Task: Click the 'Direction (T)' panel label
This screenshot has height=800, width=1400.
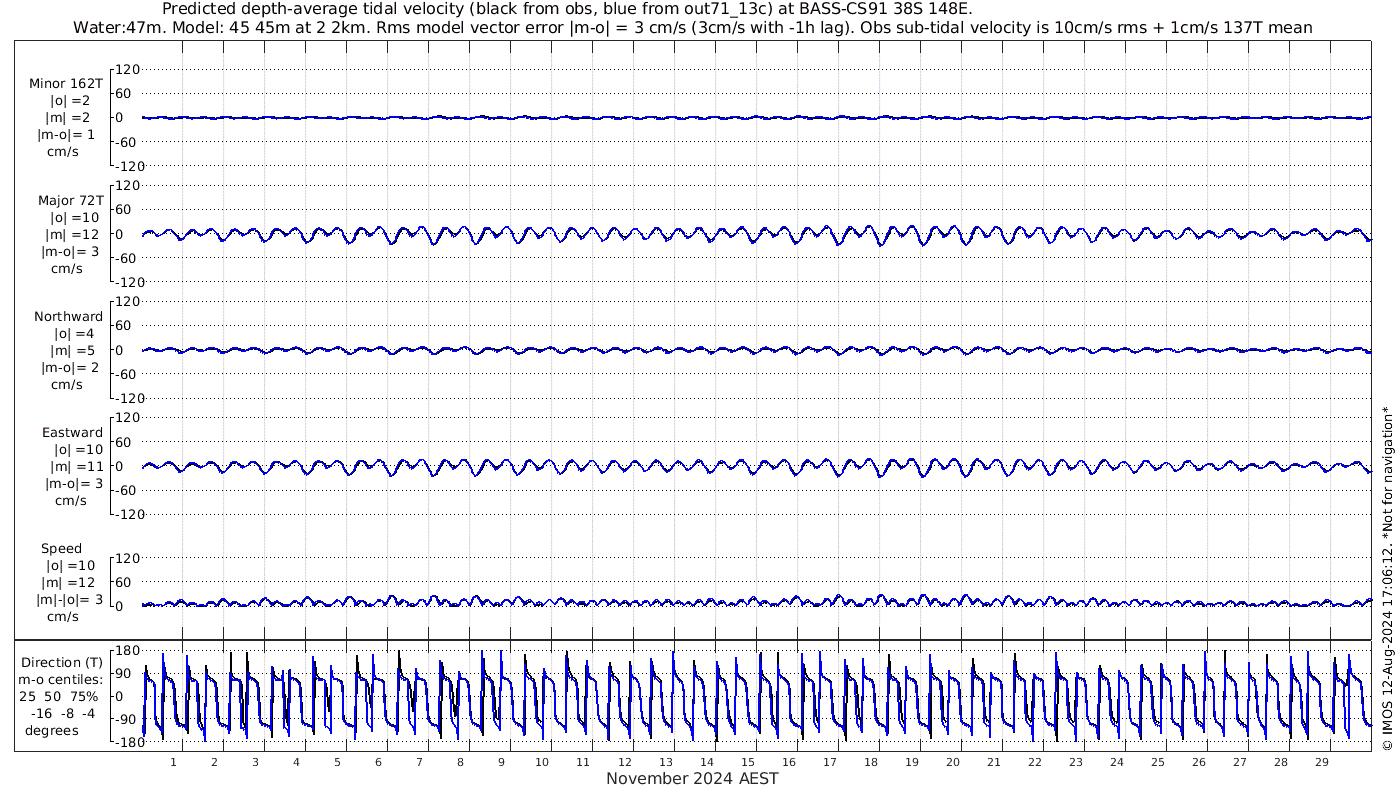Action: pos(62,662)
